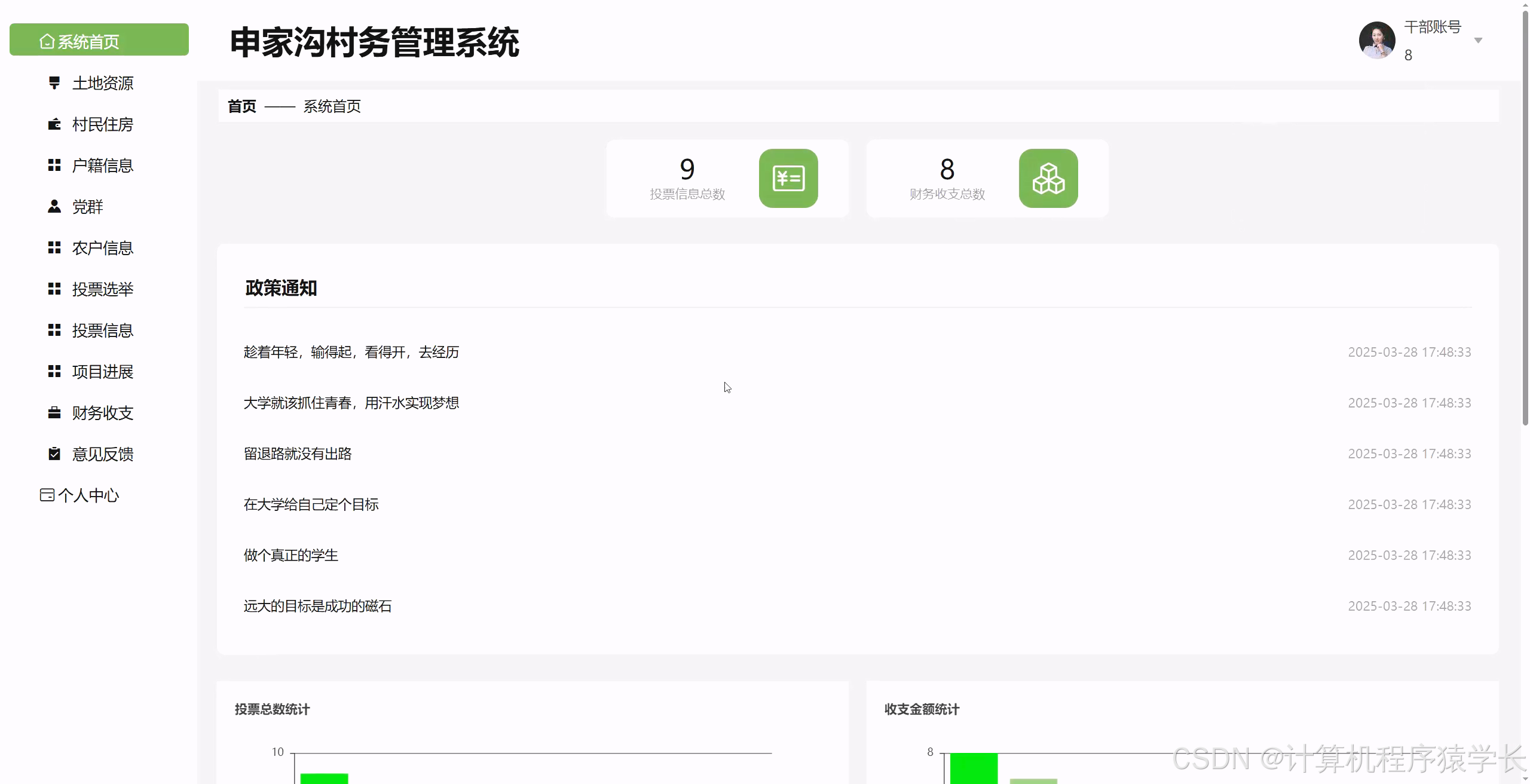Screen dimensions: 1530x784
Task: Click the 首页 breadcrumb link
Action: [x=241, y=106]
